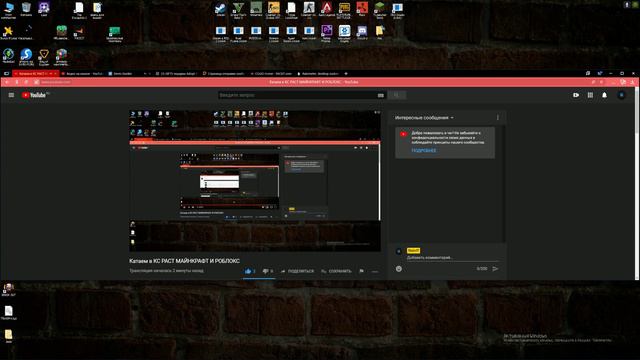Screen dimensions: 640x360
Task: Open the account avatar menu
Action: pyautogui.click(x=622, y=95)
